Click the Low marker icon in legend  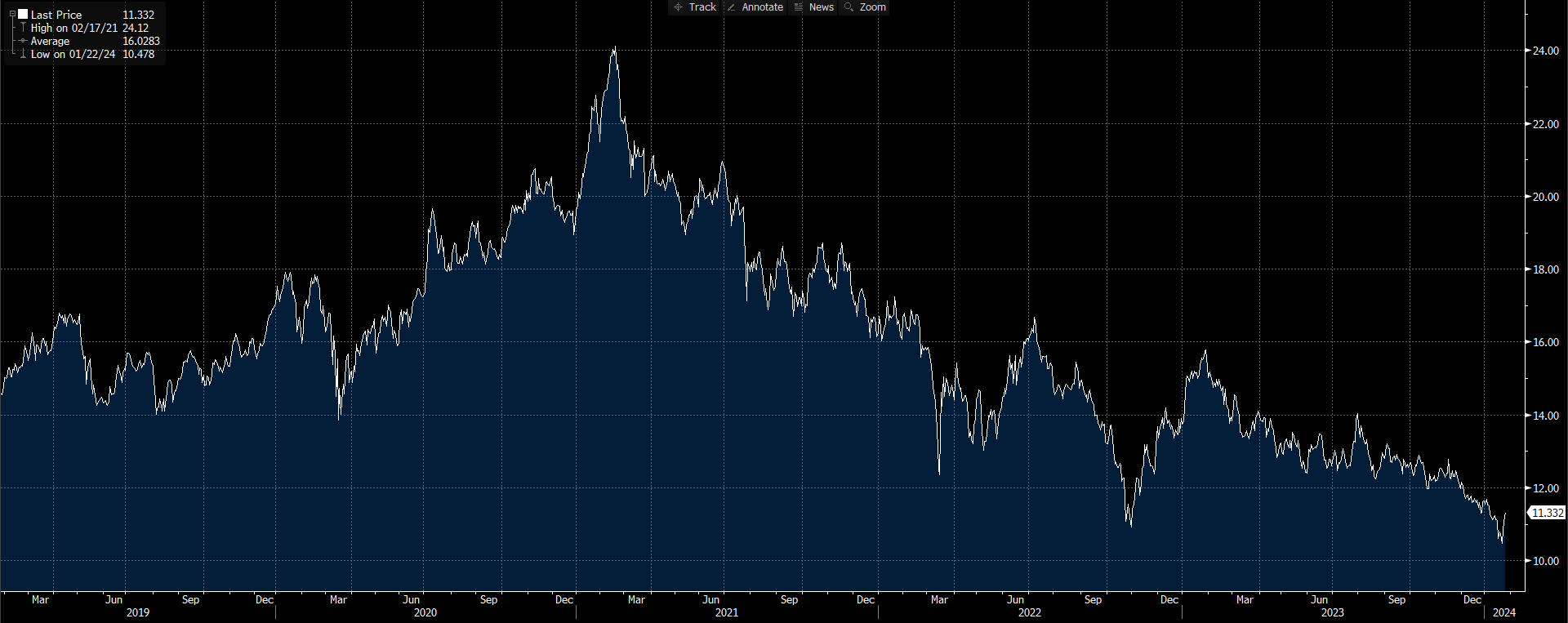click(x=23, y=54)
